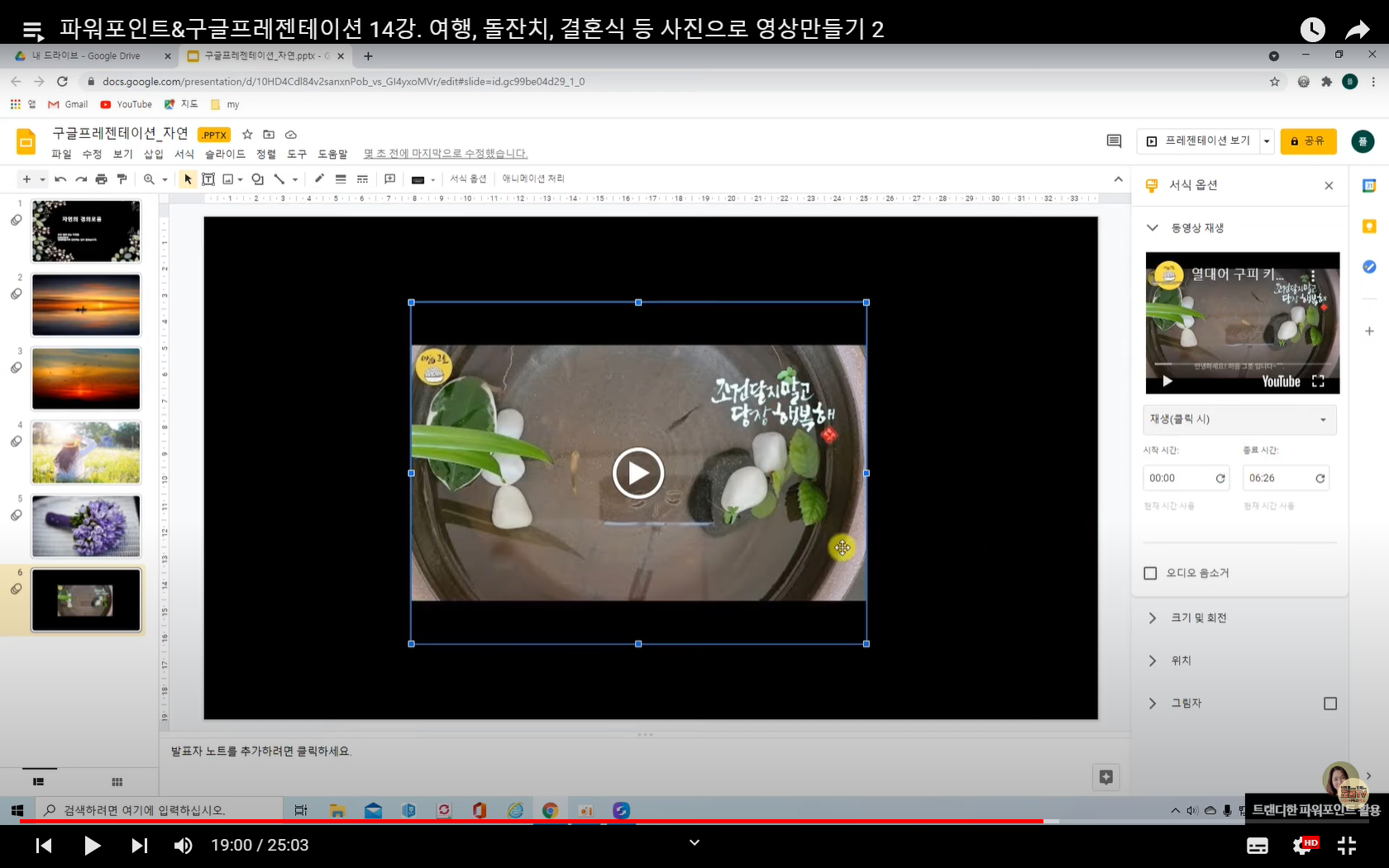Switch to grid view icon
Image resolution: width=1389 pixels, height=868 pixels.
click(x=117, y=782)
